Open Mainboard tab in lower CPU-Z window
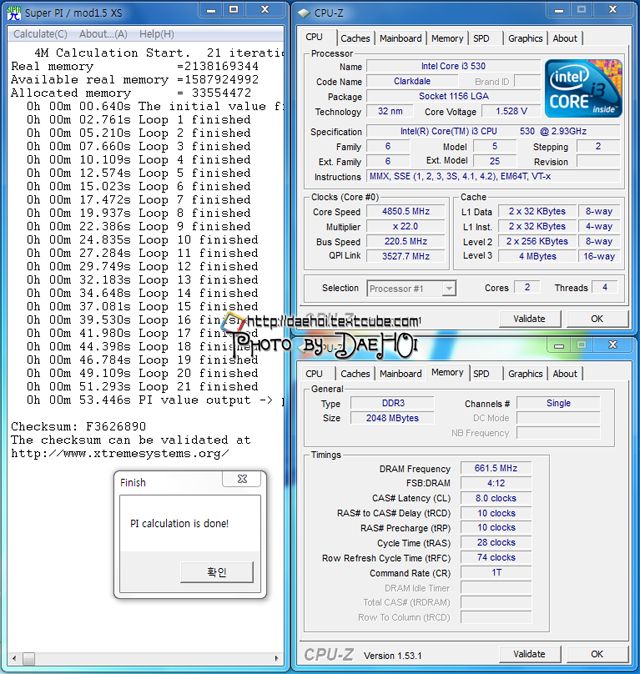 pyautogui.click(x=401, y=374)
